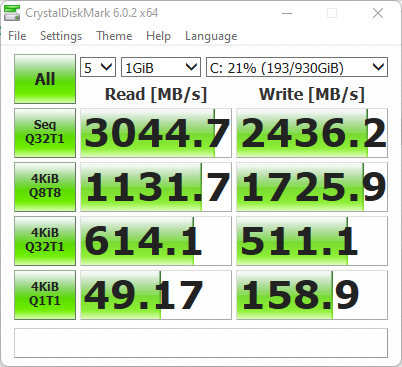Screen dimensions: 402x367
Task: Expand the 1GiB test size dropdown
Action: (x=161, y=67)
